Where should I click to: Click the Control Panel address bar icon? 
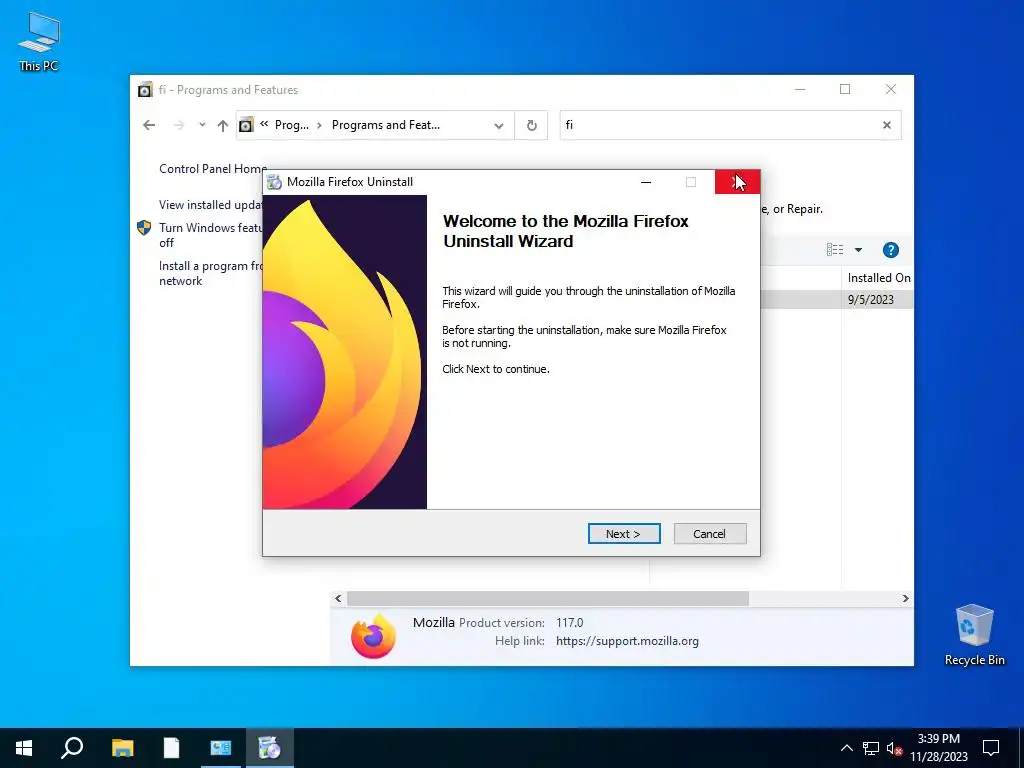coord(246,125)
